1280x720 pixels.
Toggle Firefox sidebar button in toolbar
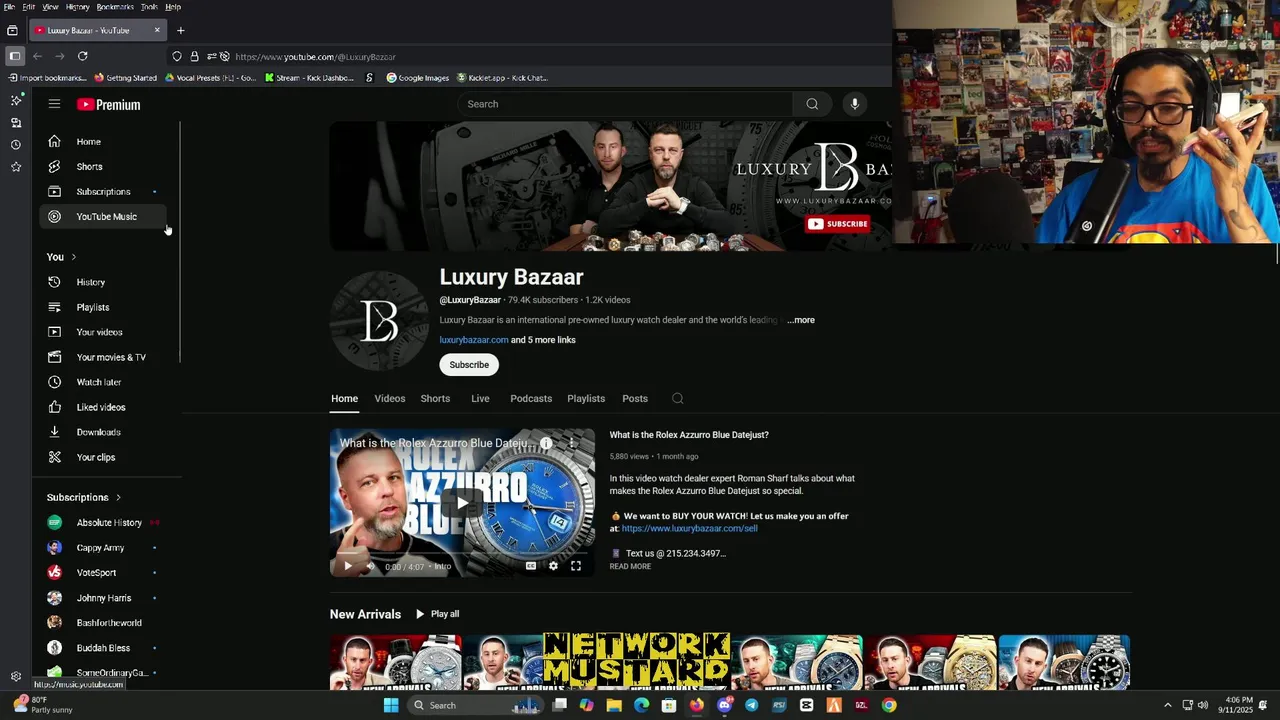14,56
